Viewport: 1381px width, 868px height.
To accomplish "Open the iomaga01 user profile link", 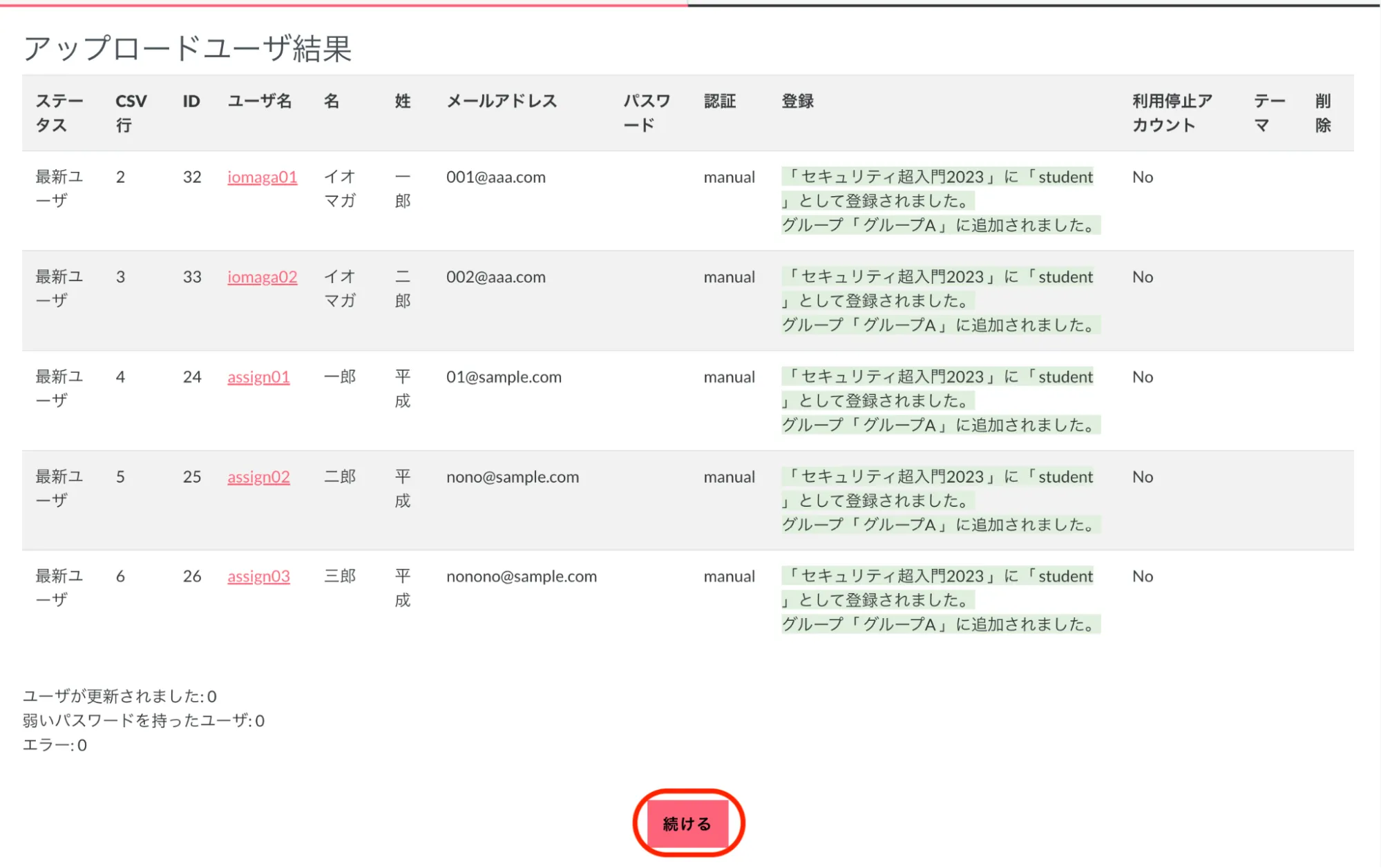I will click(262, 177).
